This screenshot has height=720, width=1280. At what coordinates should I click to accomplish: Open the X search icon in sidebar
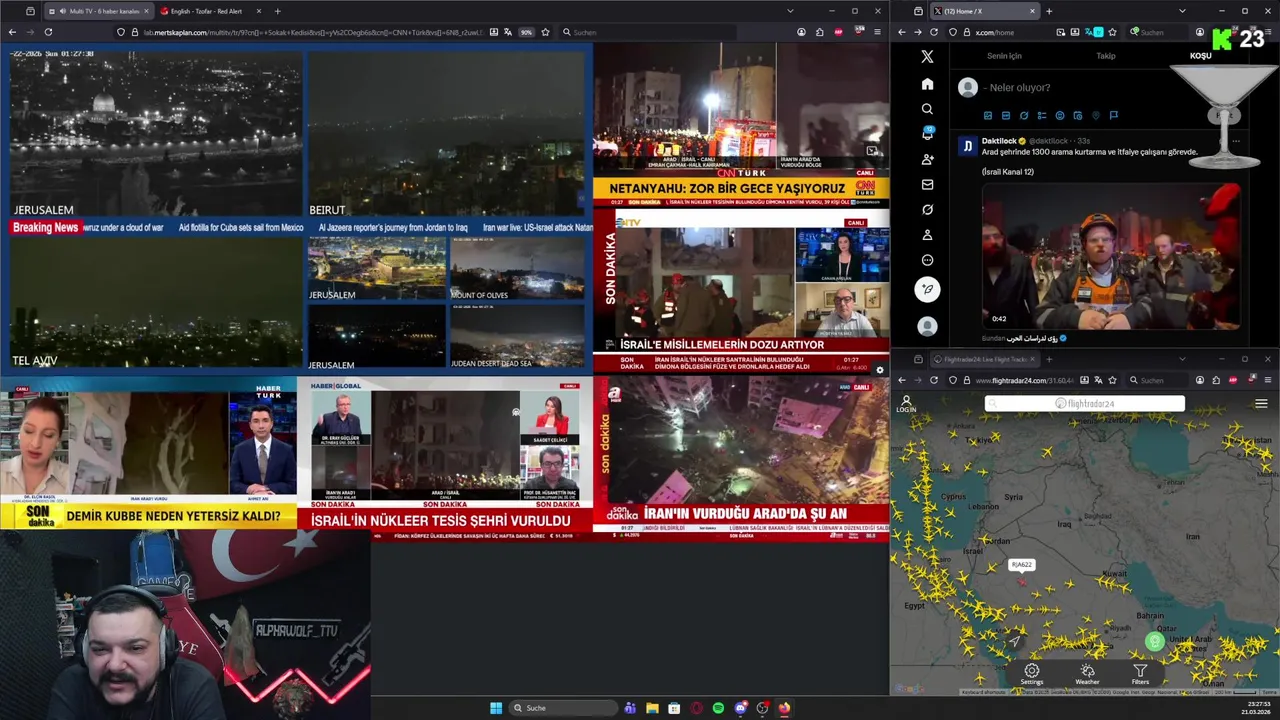927,109
